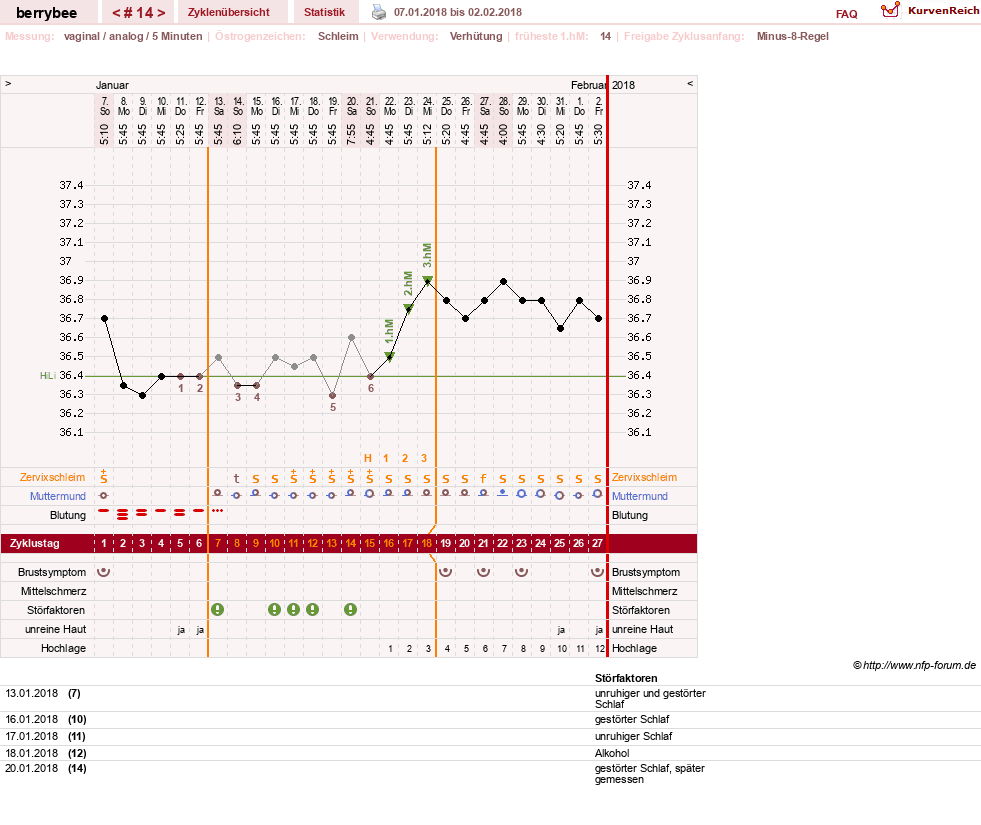Click Muttermund icon on cycle day 27

597,493
